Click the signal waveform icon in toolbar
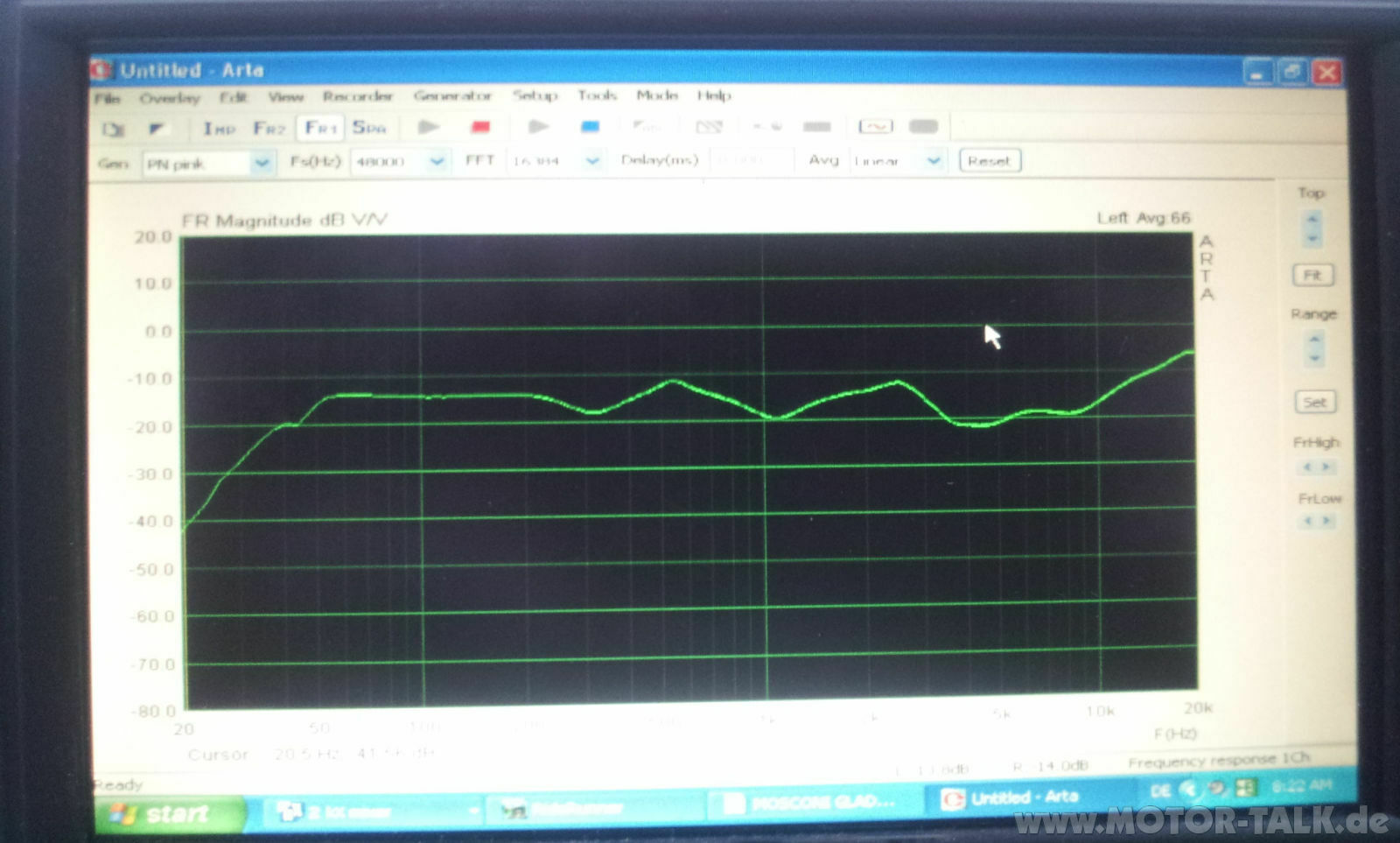 coord(875,127)
